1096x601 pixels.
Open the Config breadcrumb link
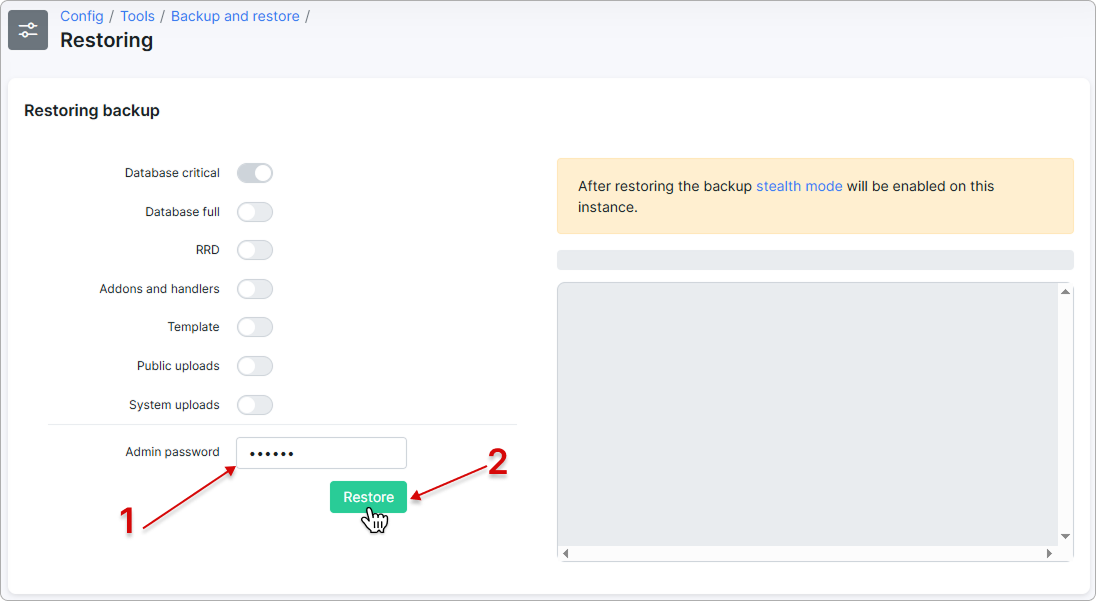coord(82,16)
